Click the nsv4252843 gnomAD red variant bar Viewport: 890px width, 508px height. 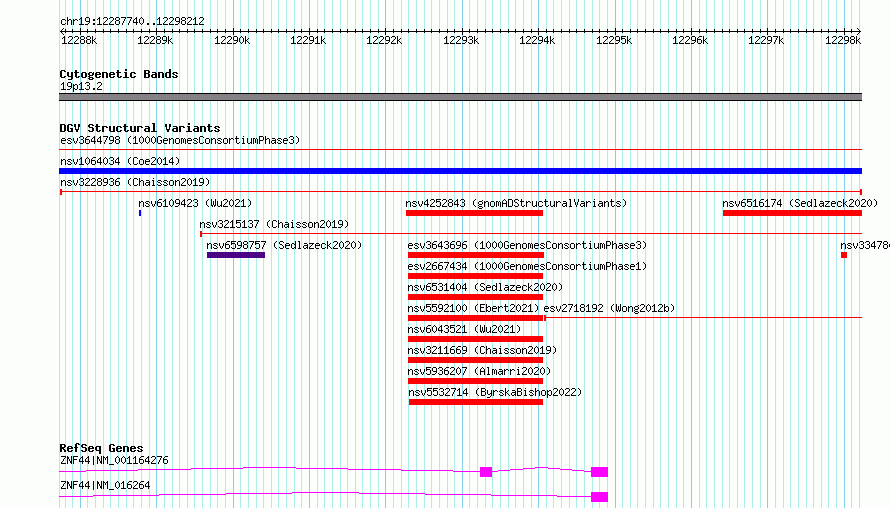(475, 213)
